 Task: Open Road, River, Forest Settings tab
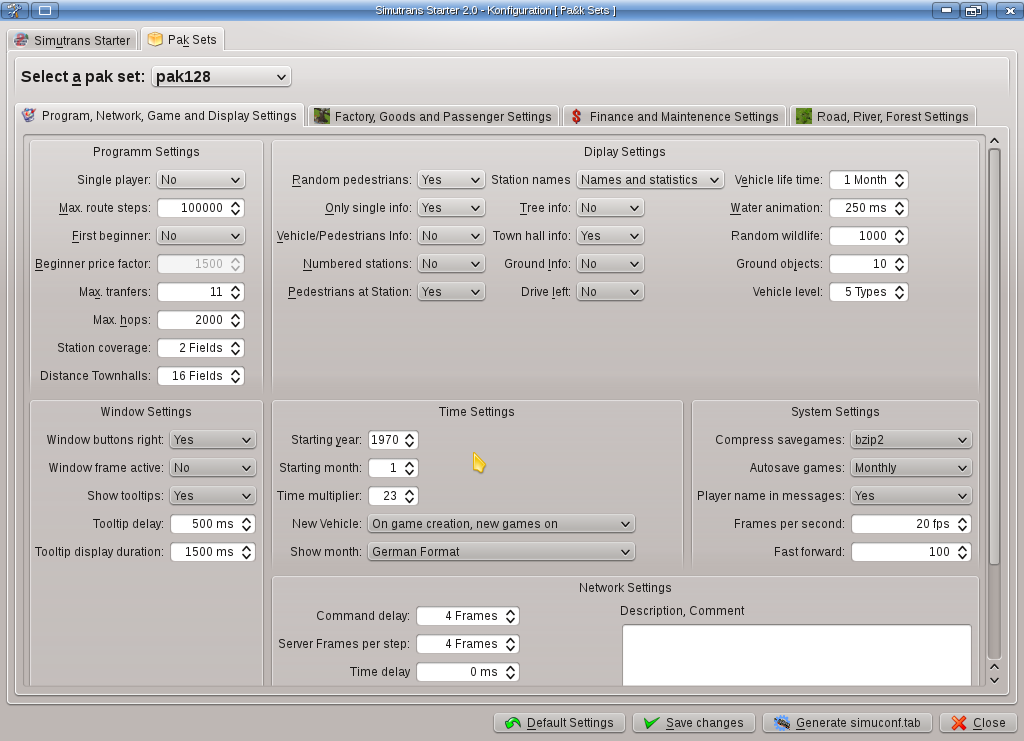point(883,116)
